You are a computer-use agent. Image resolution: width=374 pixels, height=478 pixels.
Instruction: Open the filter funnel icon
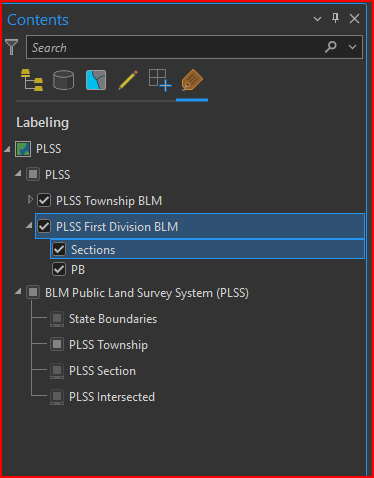click(x=12, y=47)
